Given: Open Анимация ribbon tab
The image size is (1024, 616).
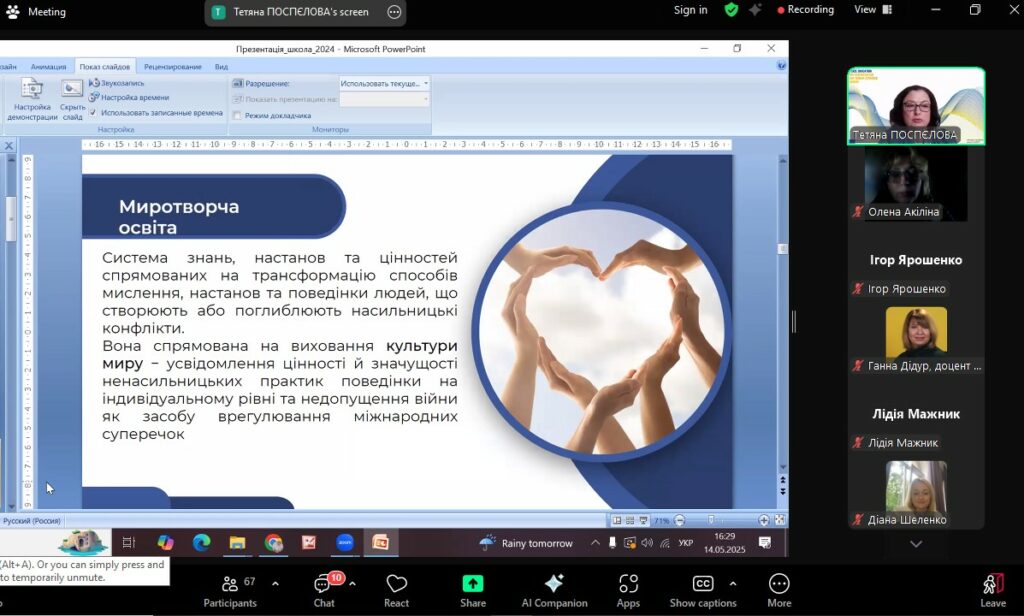Looking at the screenshot, I should tap(48, 67).
